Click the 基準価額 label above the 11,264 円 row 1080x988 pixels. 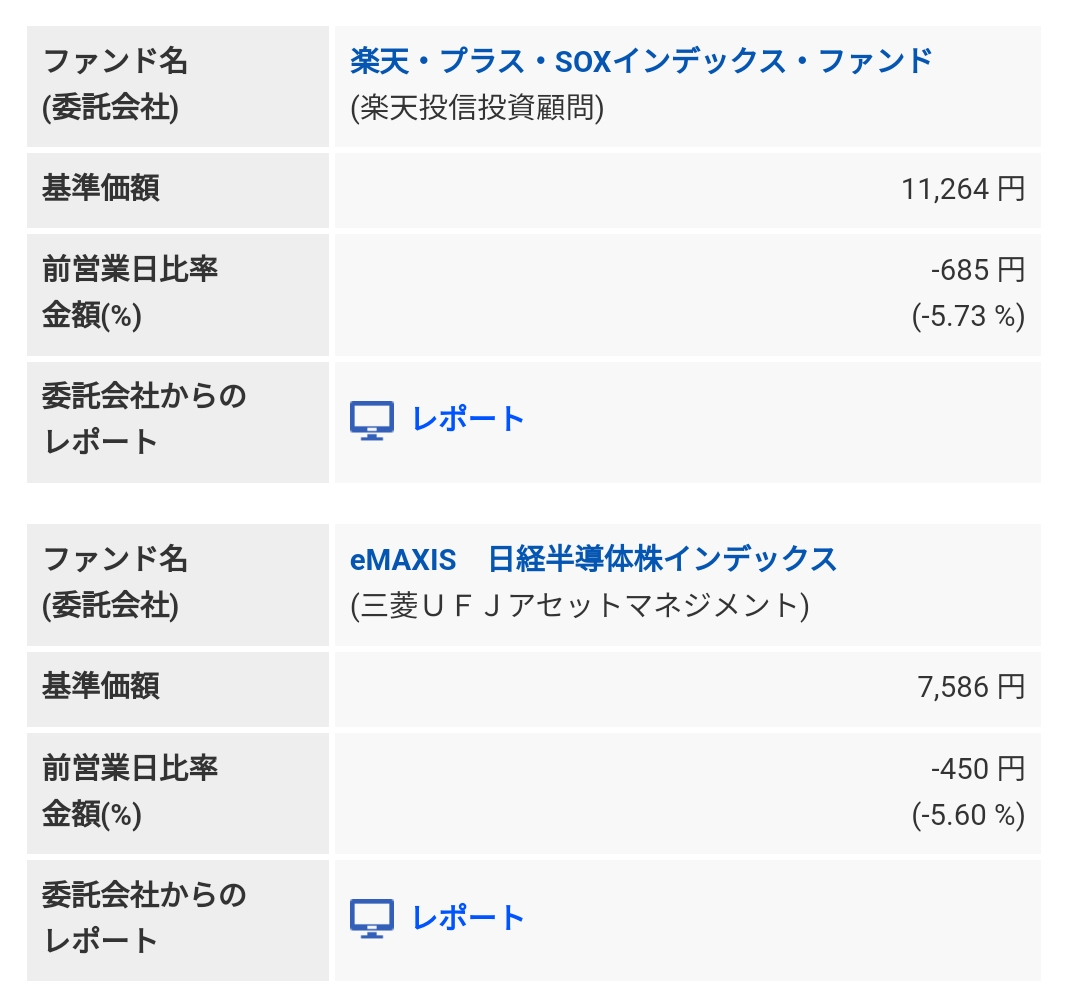pos(101,189)
